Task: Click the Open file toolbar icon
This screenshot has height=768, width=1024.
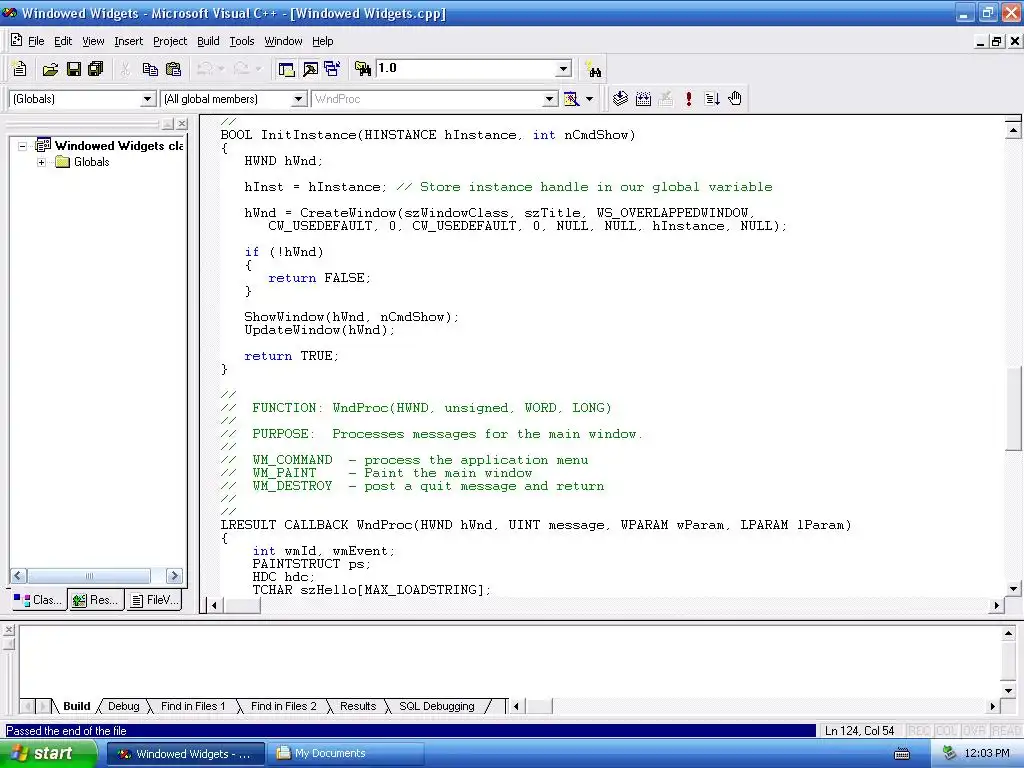Action: 50,69
